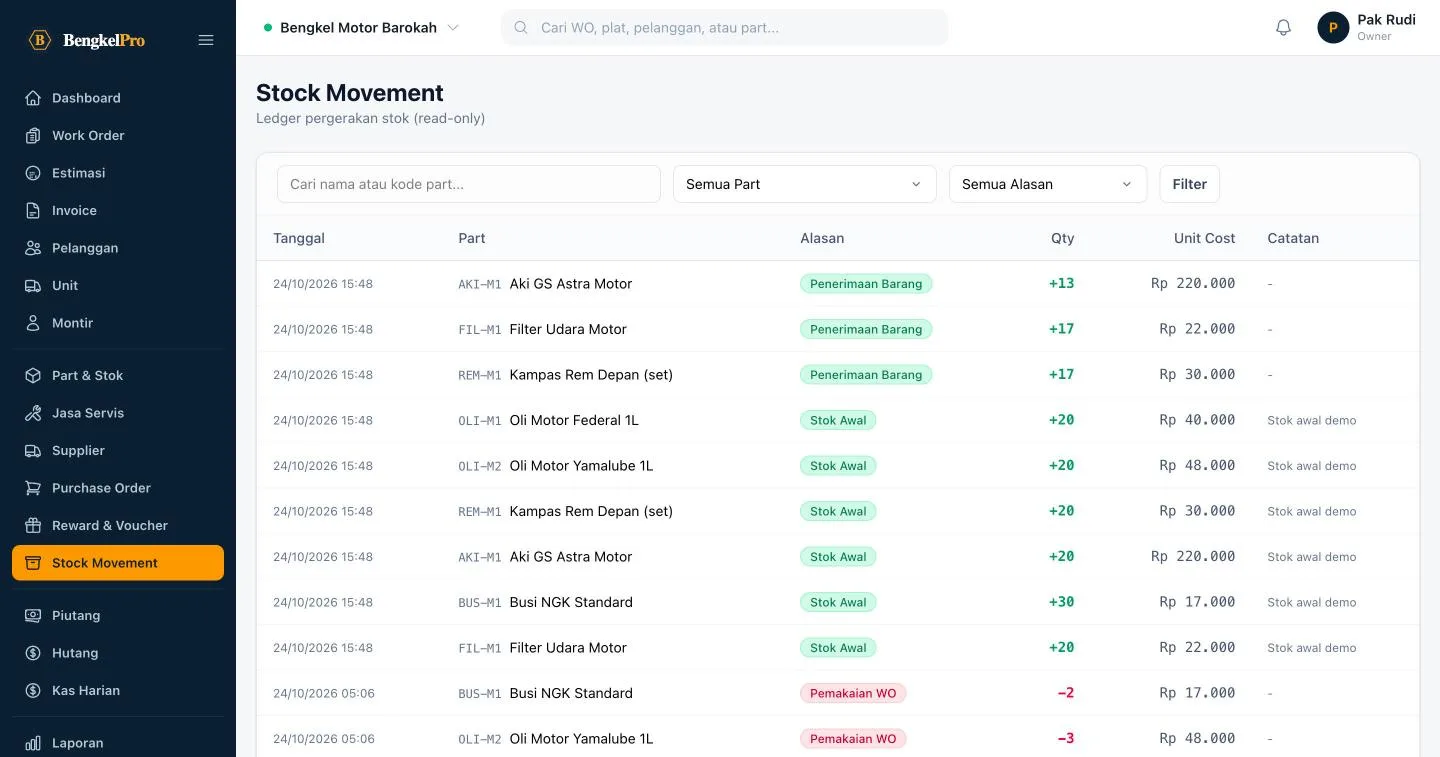
Task: Click the Dashboard home icon
Action: [x=33, y=98]
